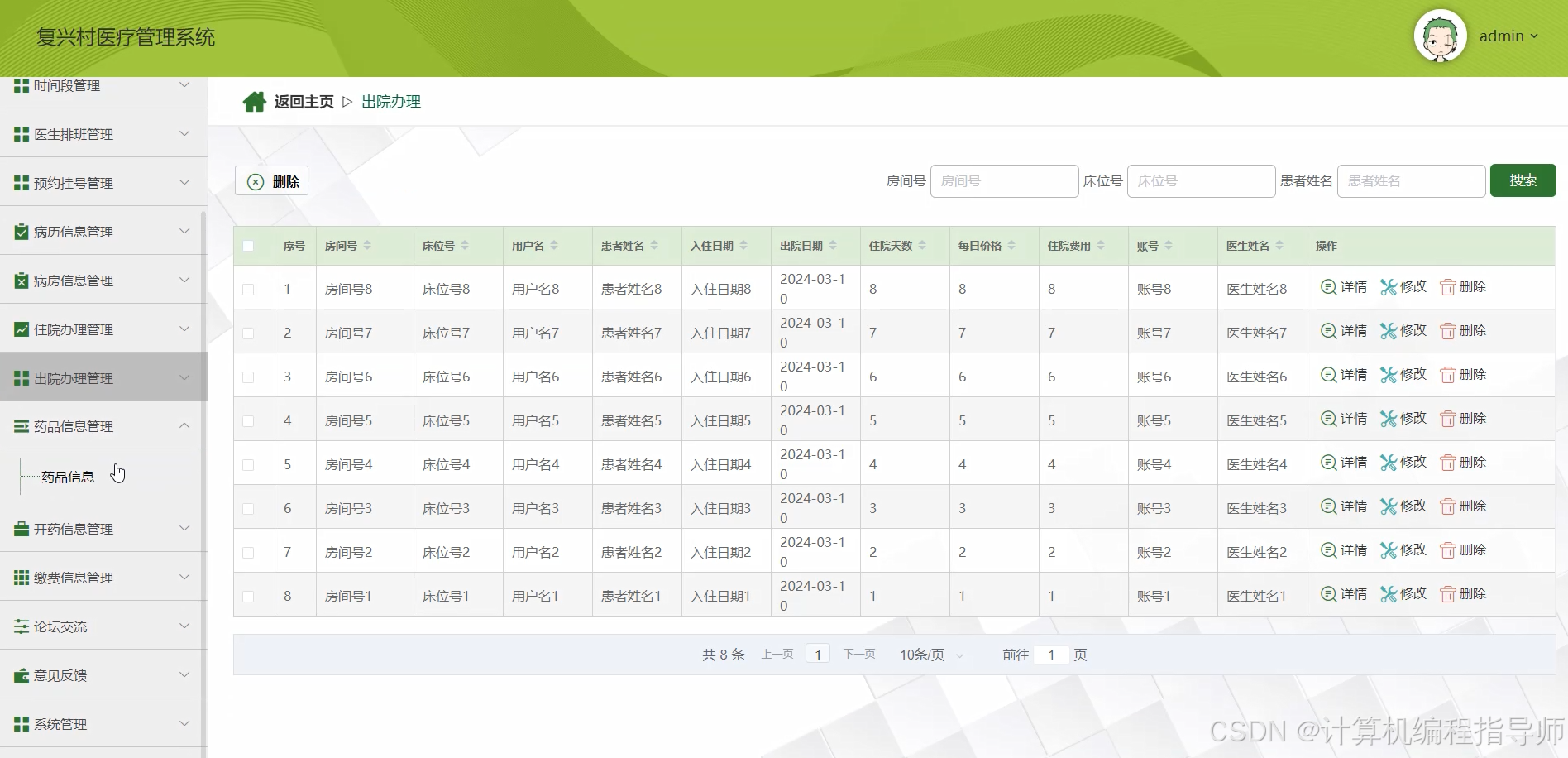
Task: Select the checkbox for row 房间号4
Action: (248, 465)
